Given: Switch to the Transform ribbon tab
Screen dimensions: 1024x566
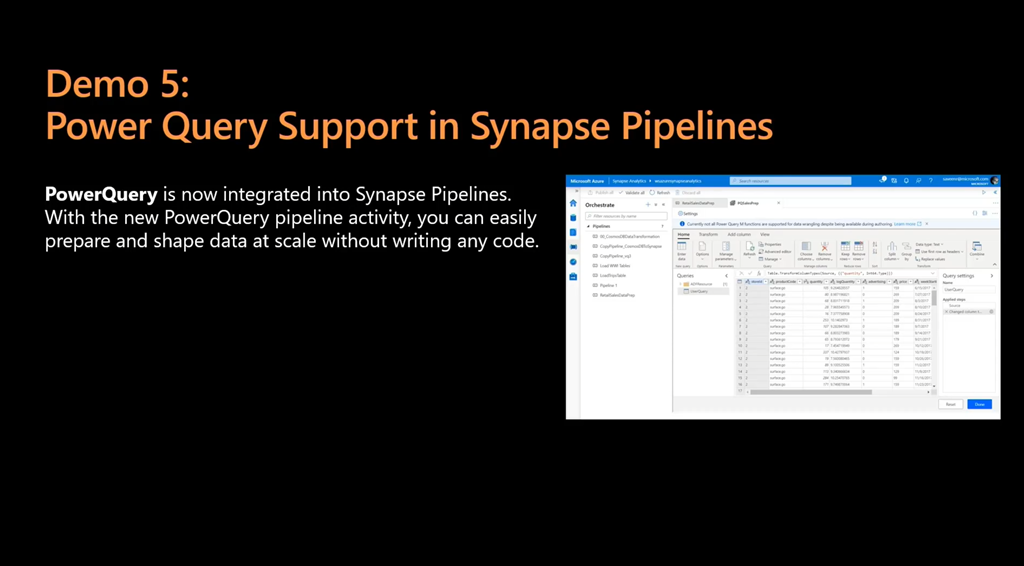Looking at the screenshot, I should pos(709,234).
